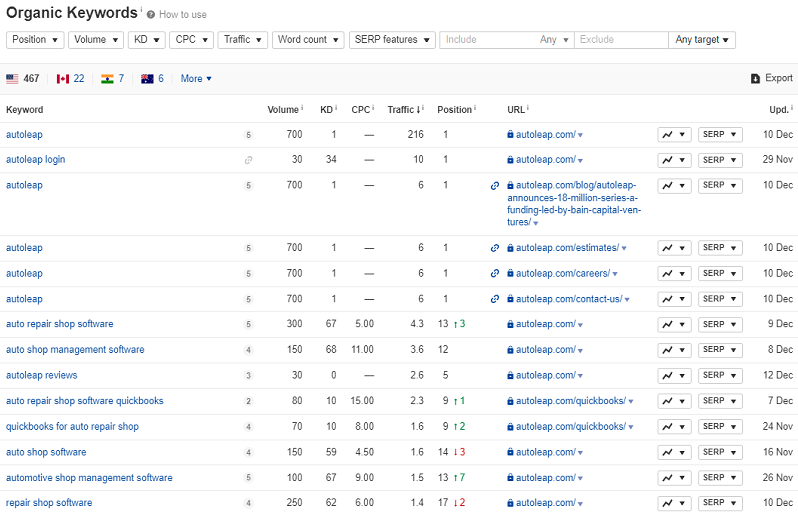Viewport: 798px width, 512px height.
Task: Show position history chart for quickbooks for auto repair shop
Action: 674,426
